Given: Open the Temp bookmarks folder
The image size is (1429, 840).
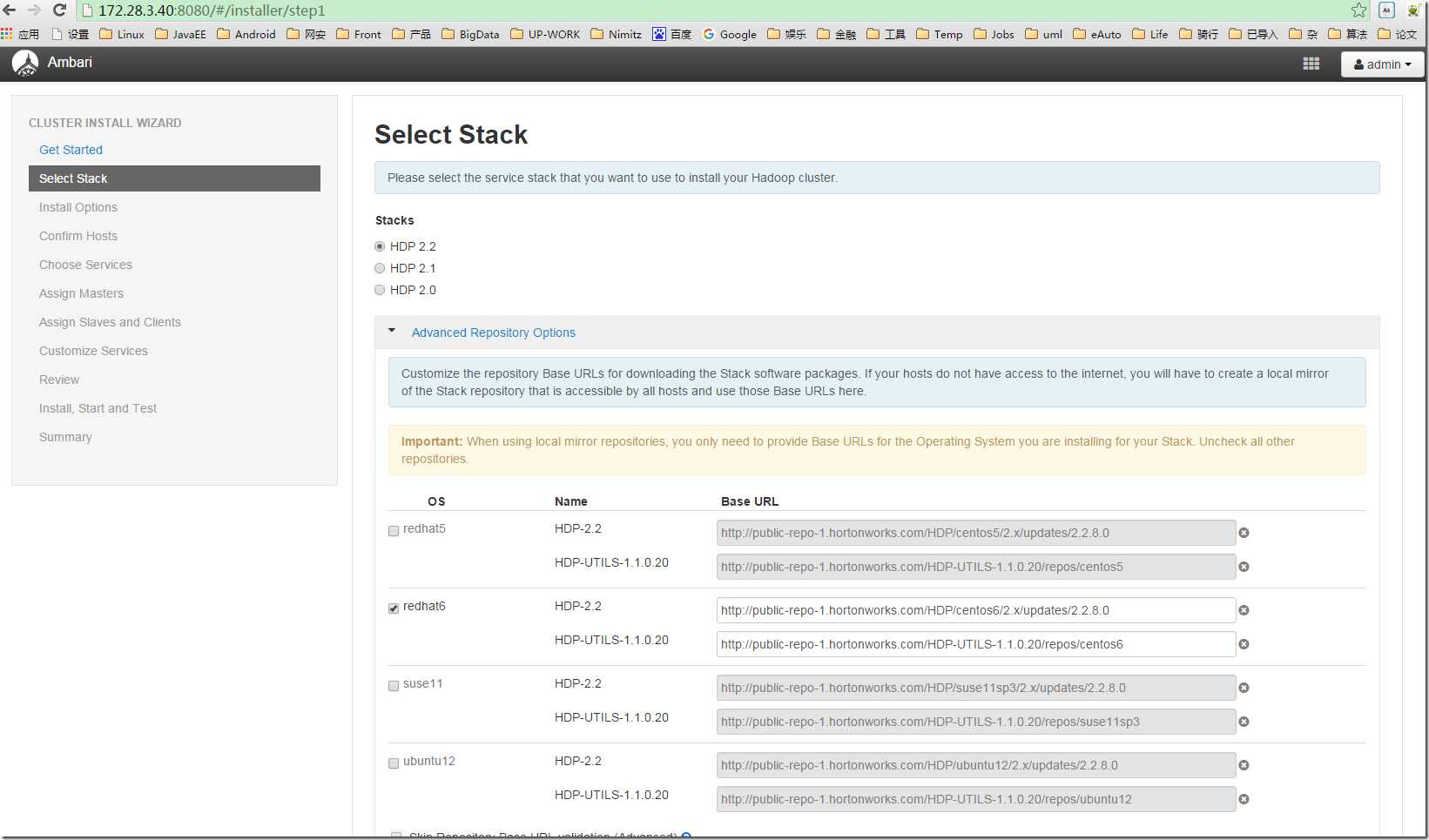Looking at the screenshot, I should click(939, 34).
